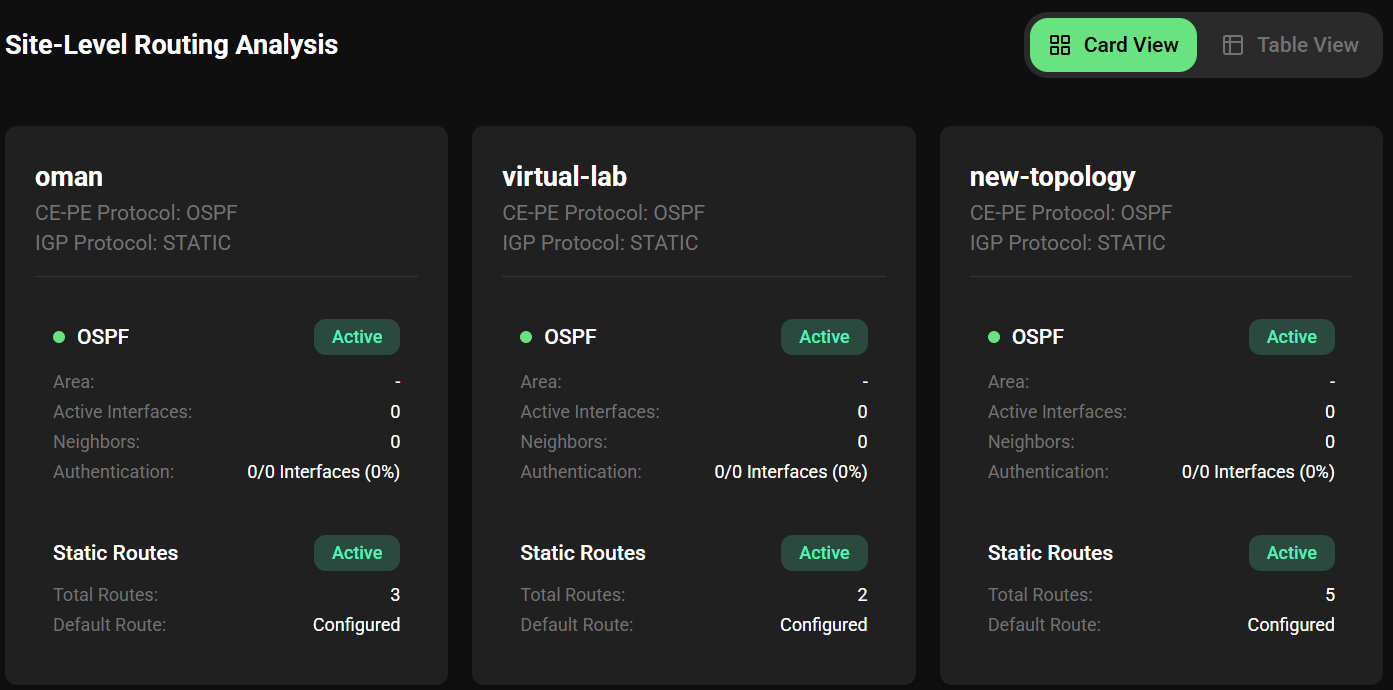Image resolution: width=1393 pixels, height=690 pixels.
Task: Click green OSPF status dot in oman card
Action: coord(59,337)
